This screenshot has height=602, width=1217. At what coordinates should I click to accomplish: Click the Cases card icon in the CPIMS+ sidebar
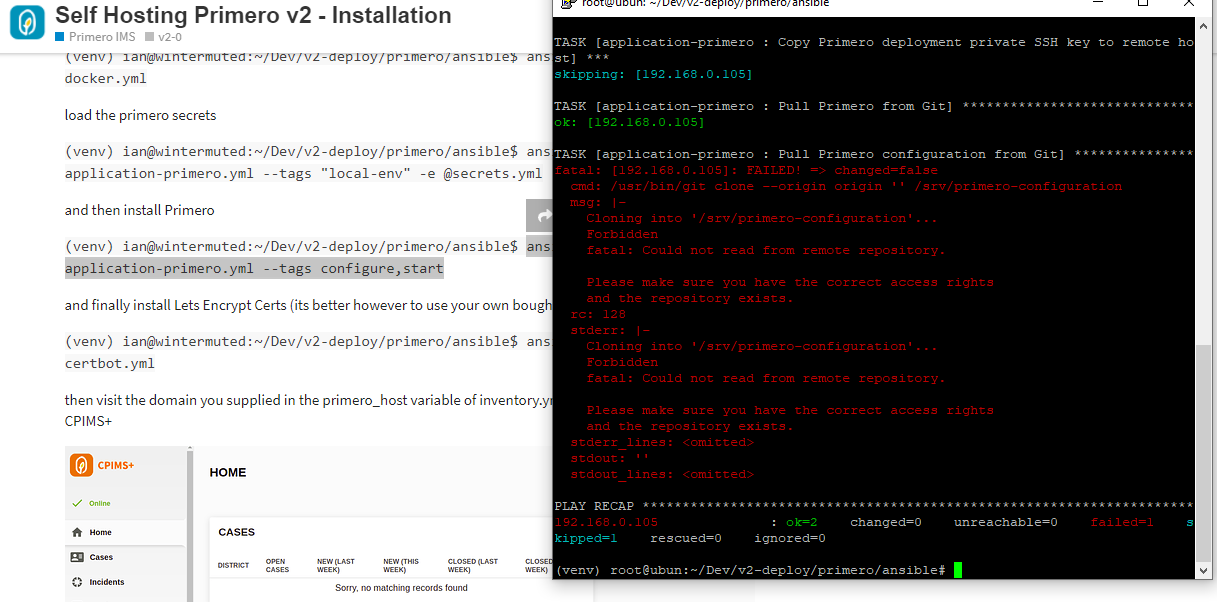tap(77, 557)
